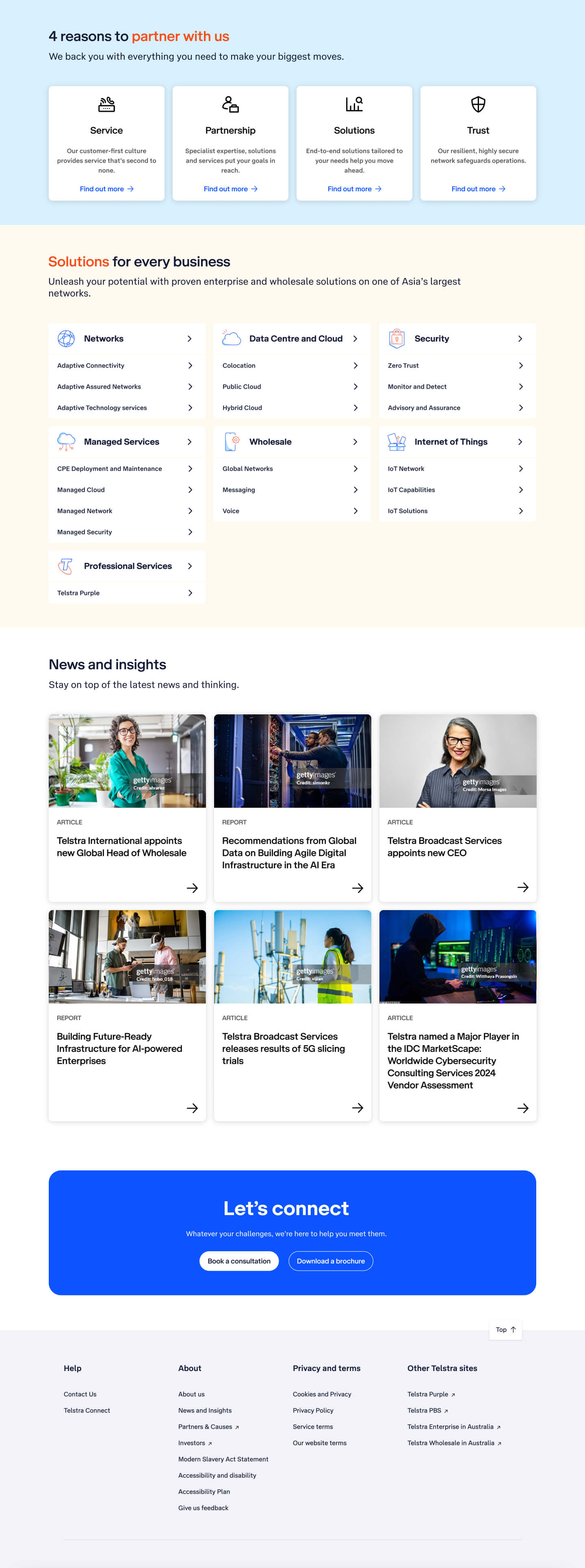Click the up arrow in Top button

point(513,1330)
